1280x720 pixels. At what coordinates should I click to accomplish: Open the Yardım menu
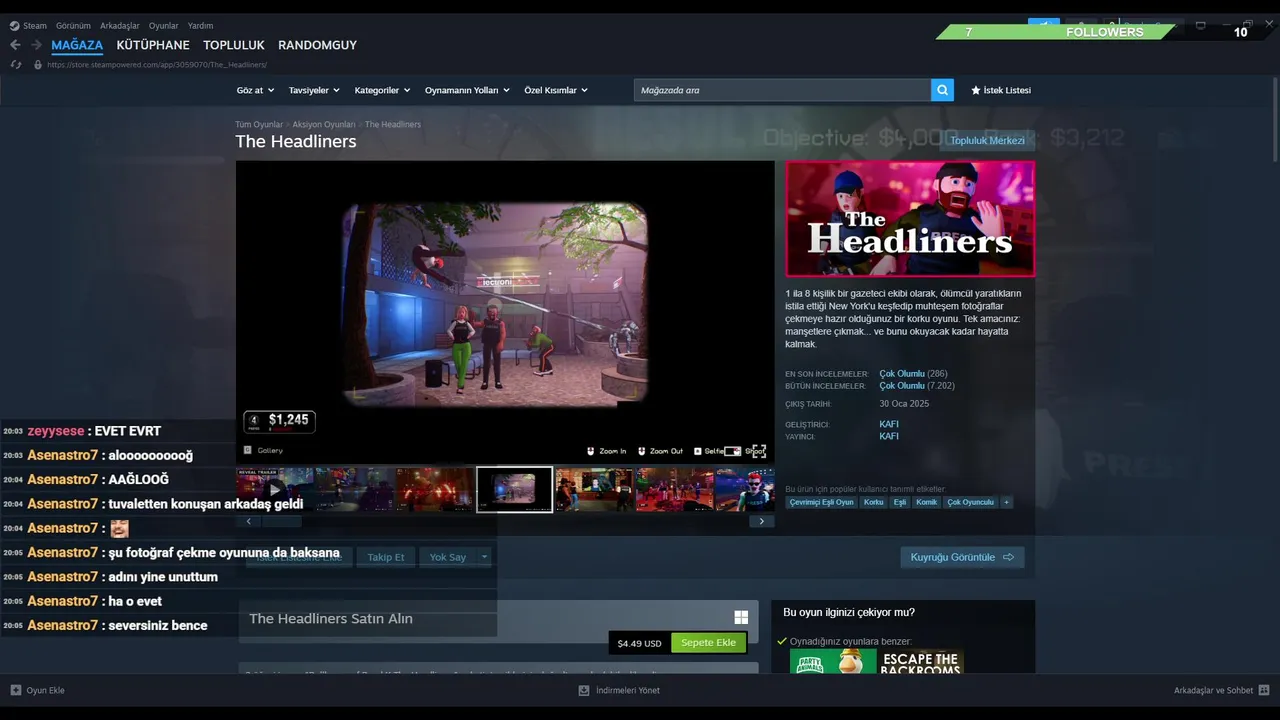pos(201,26)
